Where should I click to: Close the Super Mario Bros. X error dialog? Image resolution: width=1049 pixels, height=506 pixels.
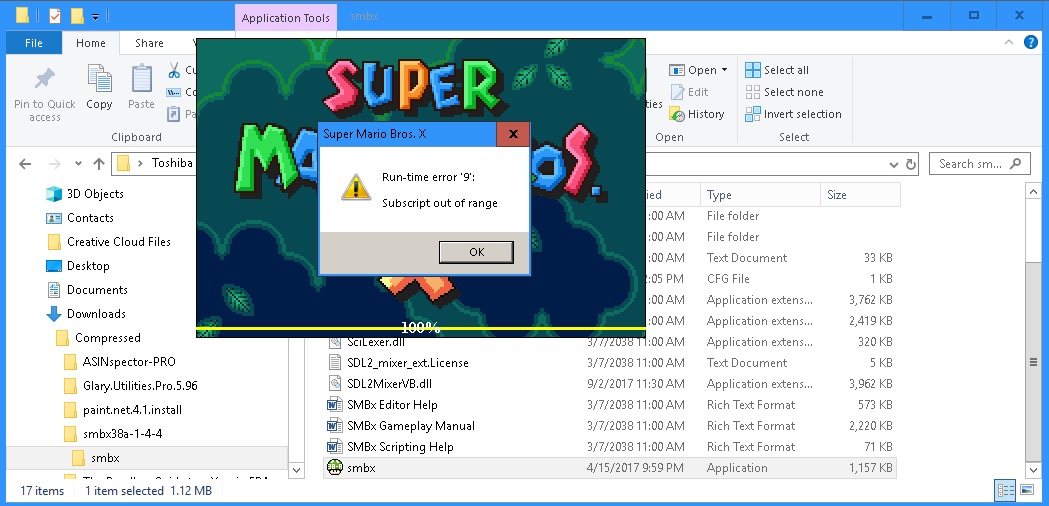(x=512, y=134)
